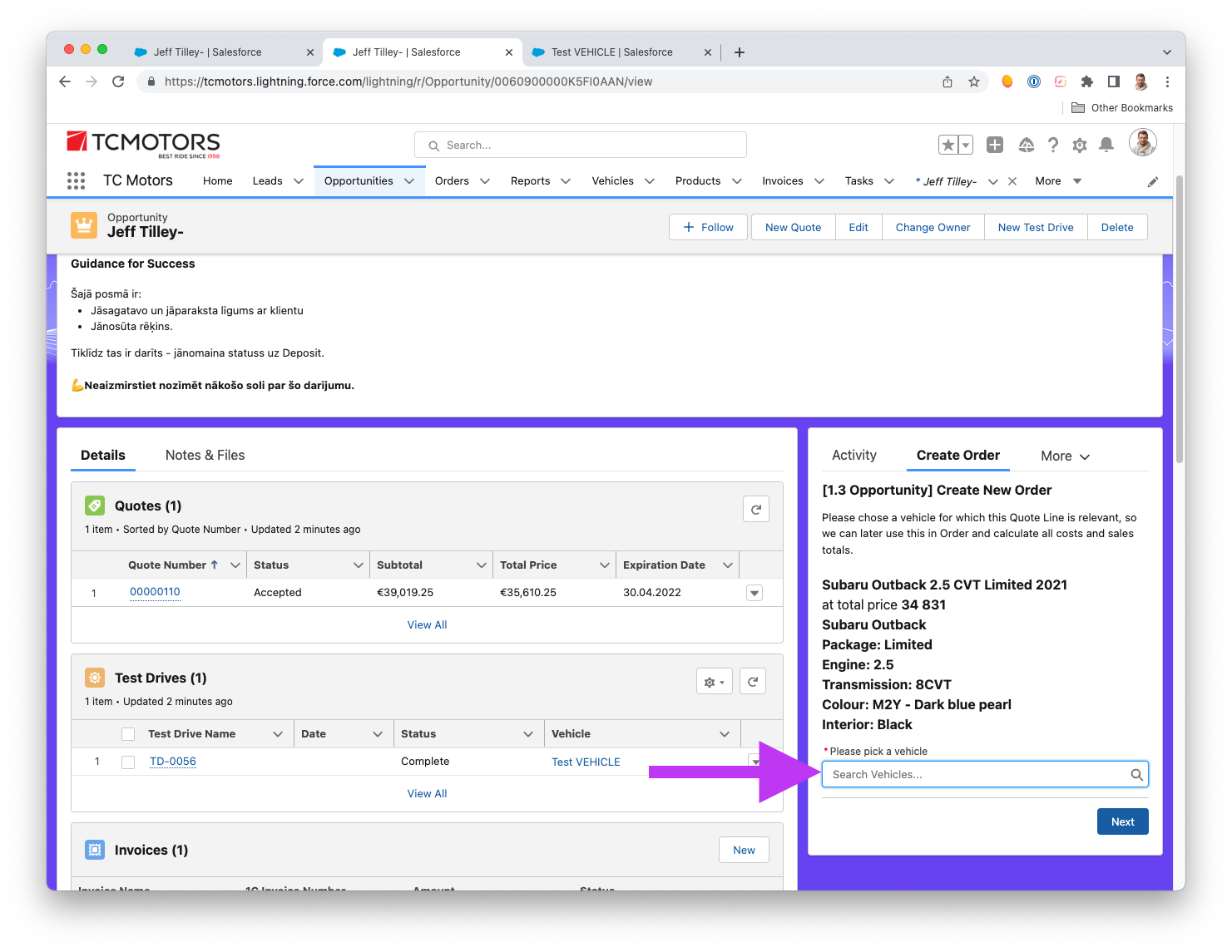Image resolution: width=1232 pixels, height=952 pixels.
Task: Open the browser Extensions puzzle icon
Action: (x=1087, y=81)
